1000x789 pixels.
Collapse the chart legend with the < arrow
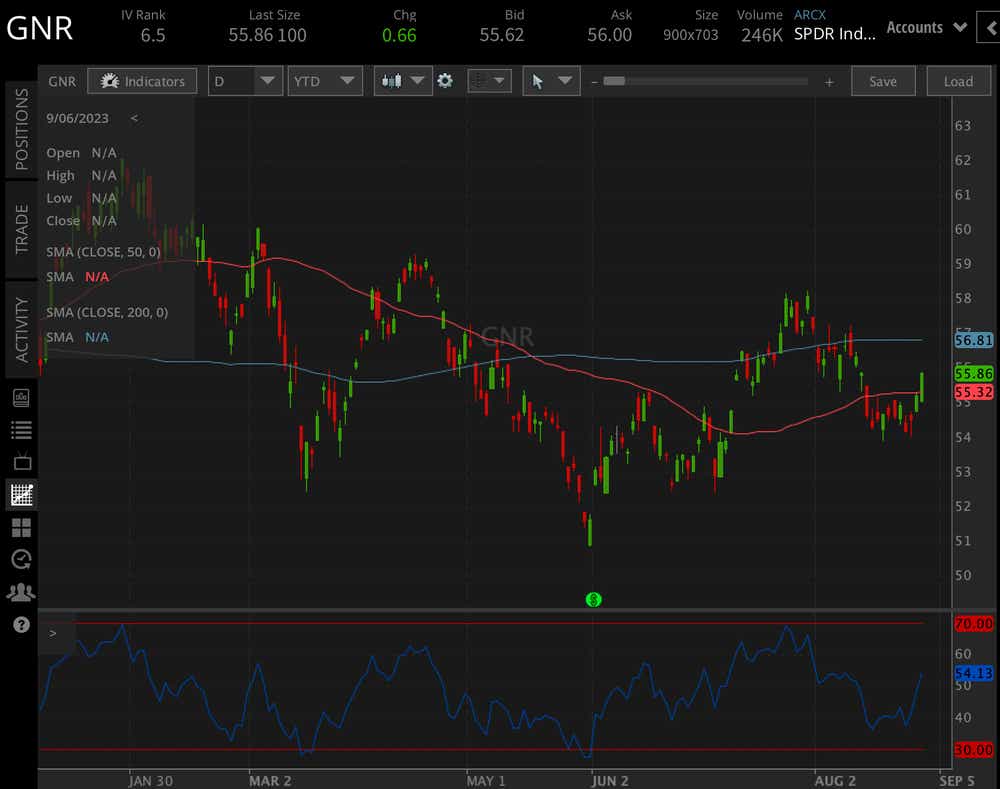[x=134, y=118]
